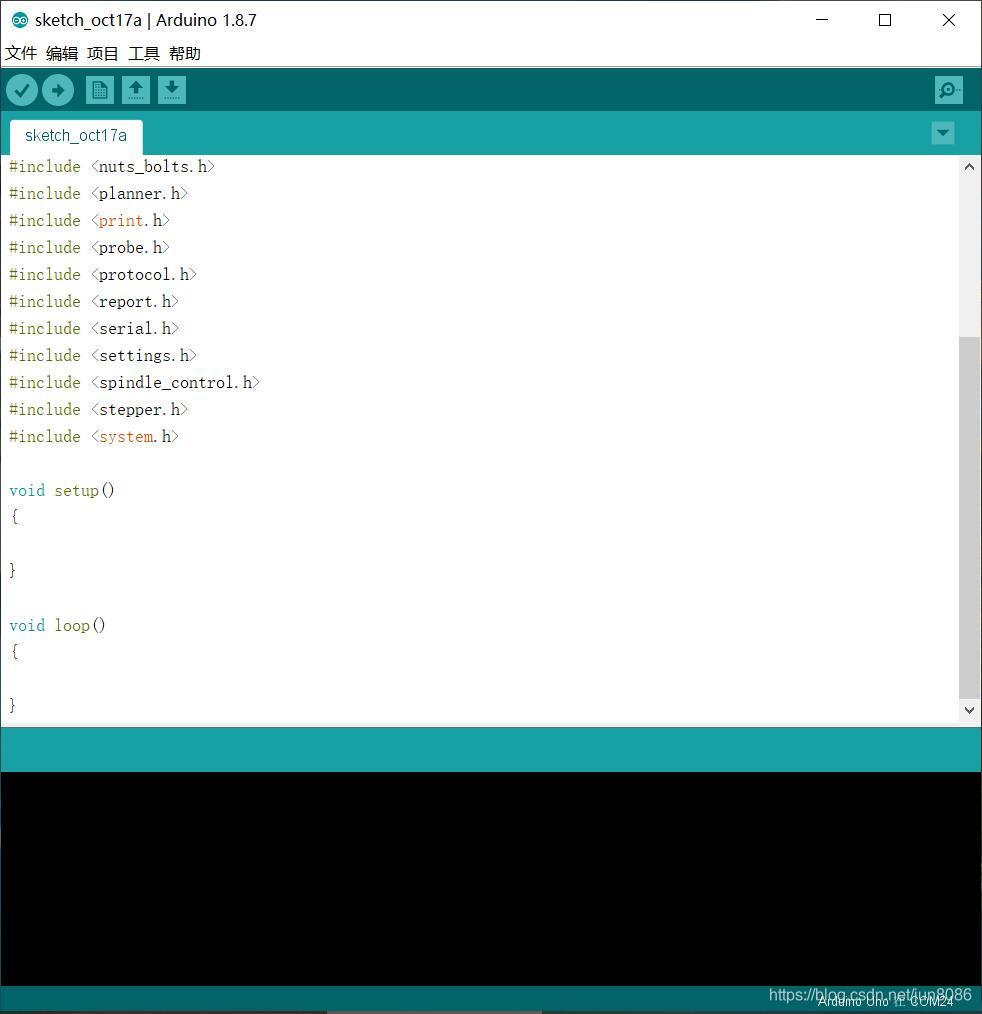
Task: Open the 工具 menu
Action: click(144, 53)
